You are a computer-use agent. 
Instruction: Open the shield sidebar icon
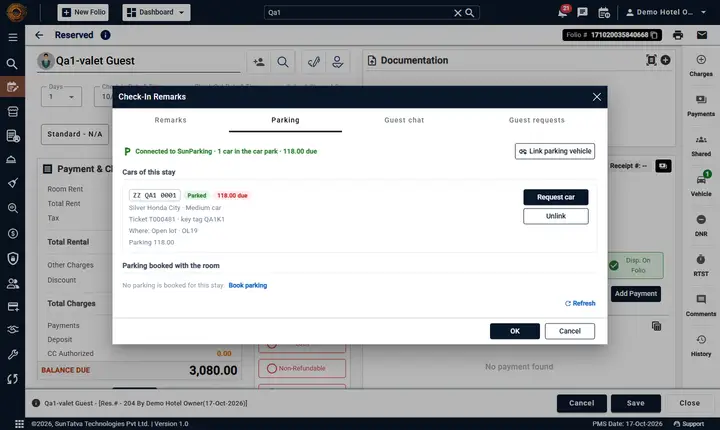(13, 258)
